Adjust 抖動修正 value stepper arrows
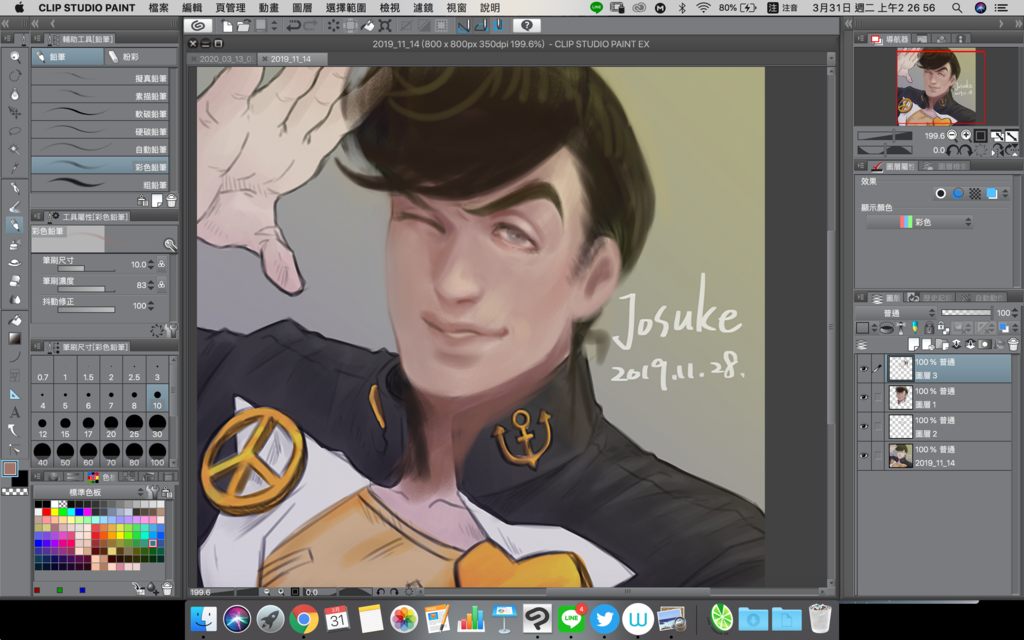Viewport: 1024px width, 640px height. (x=151, y=306)
